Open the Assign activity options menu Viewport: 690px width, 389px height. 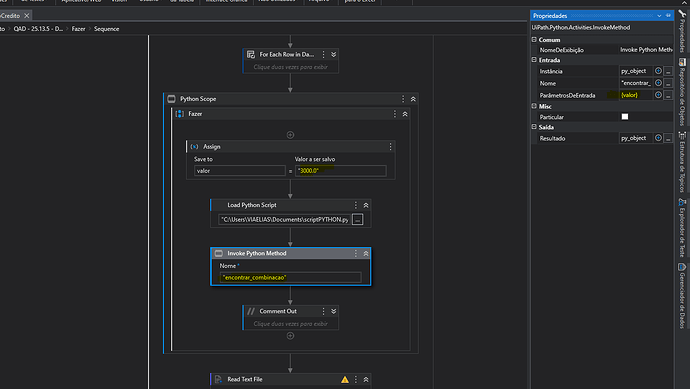click(390, 147)
